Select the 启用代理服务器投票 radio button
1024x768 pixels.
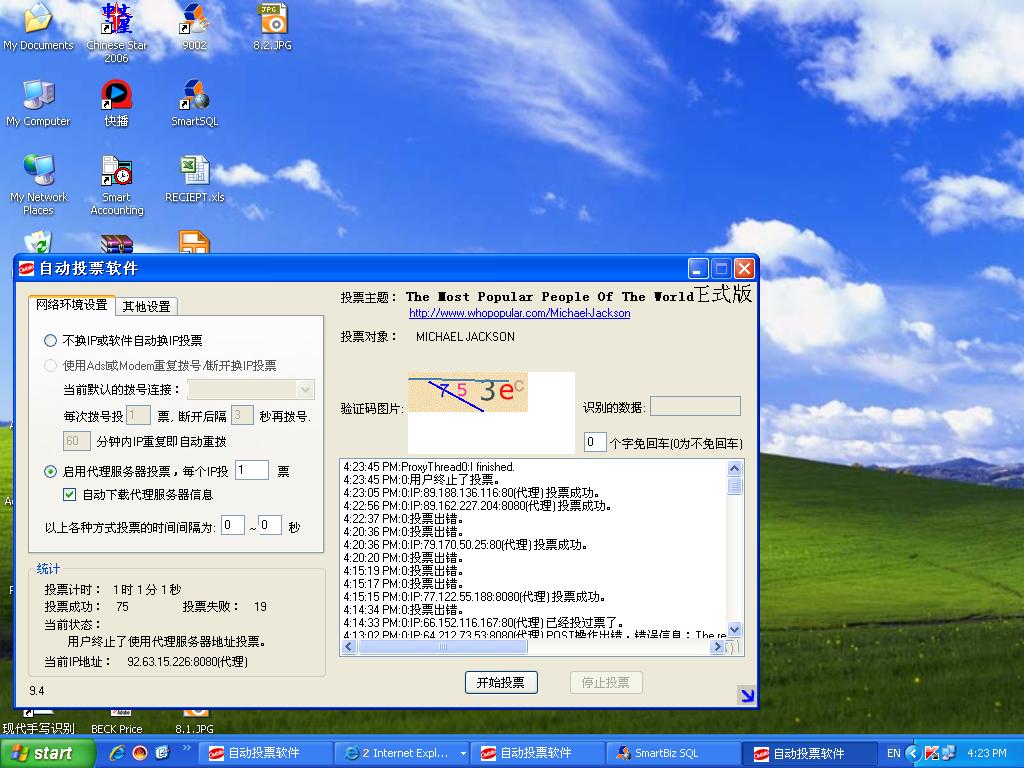click(51, 471)
